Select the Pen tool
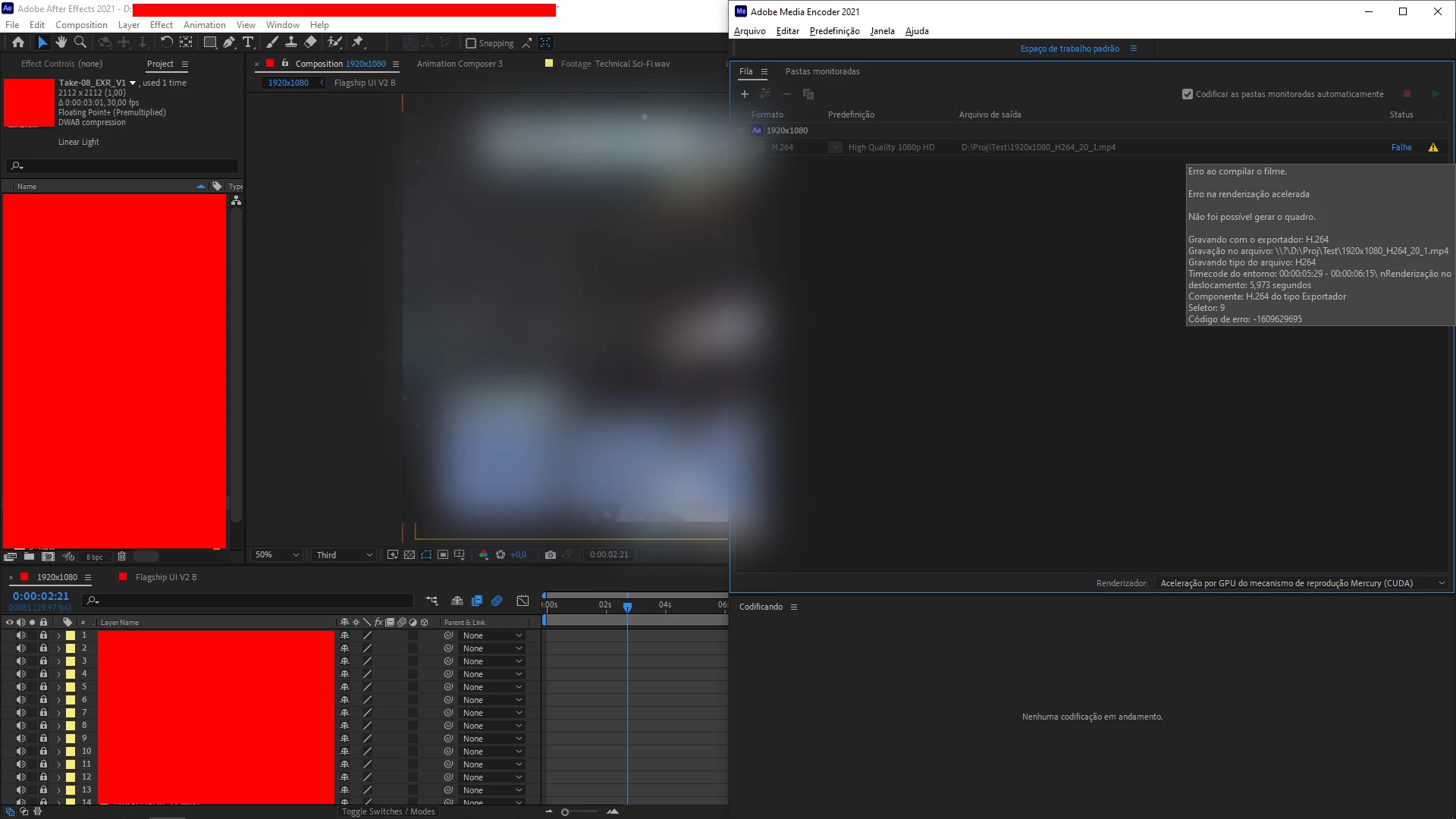The height and width of the screenshot is (819, 1456). [x=229, y=42]
